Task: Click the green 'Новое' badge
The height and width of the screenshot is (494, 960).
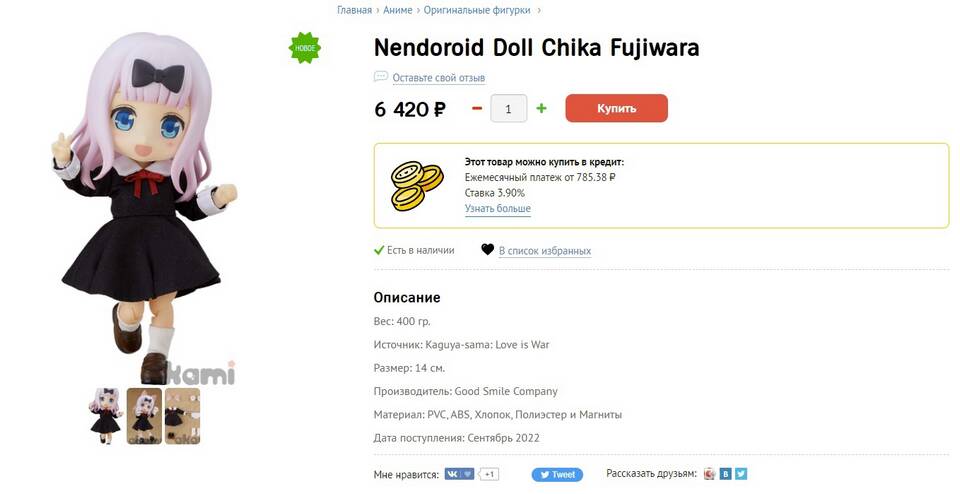Action: click(x=305, y=48)
